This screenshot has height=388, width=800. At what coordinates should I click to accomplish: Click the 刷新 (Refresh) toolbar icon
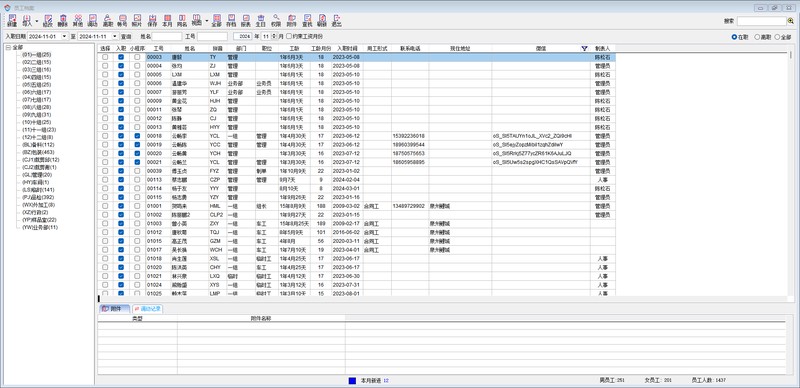click(x=321, y=20)
